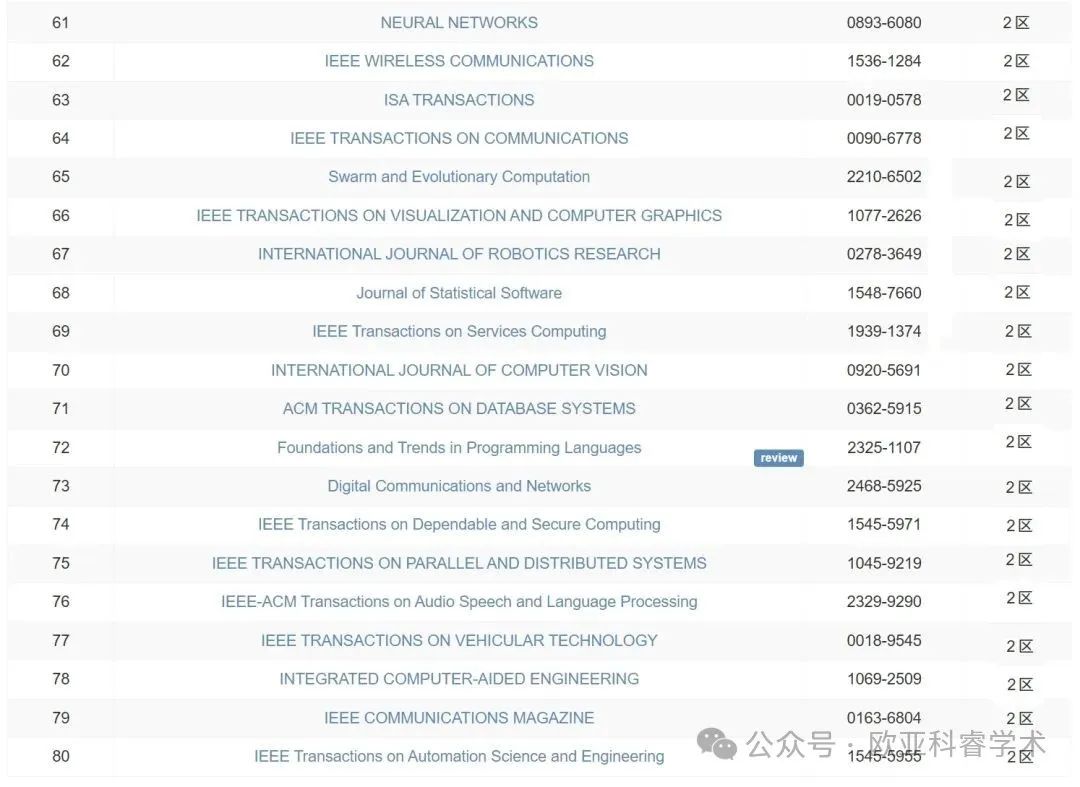Select ISSN 0920-5691 cell

click(884, 370)
